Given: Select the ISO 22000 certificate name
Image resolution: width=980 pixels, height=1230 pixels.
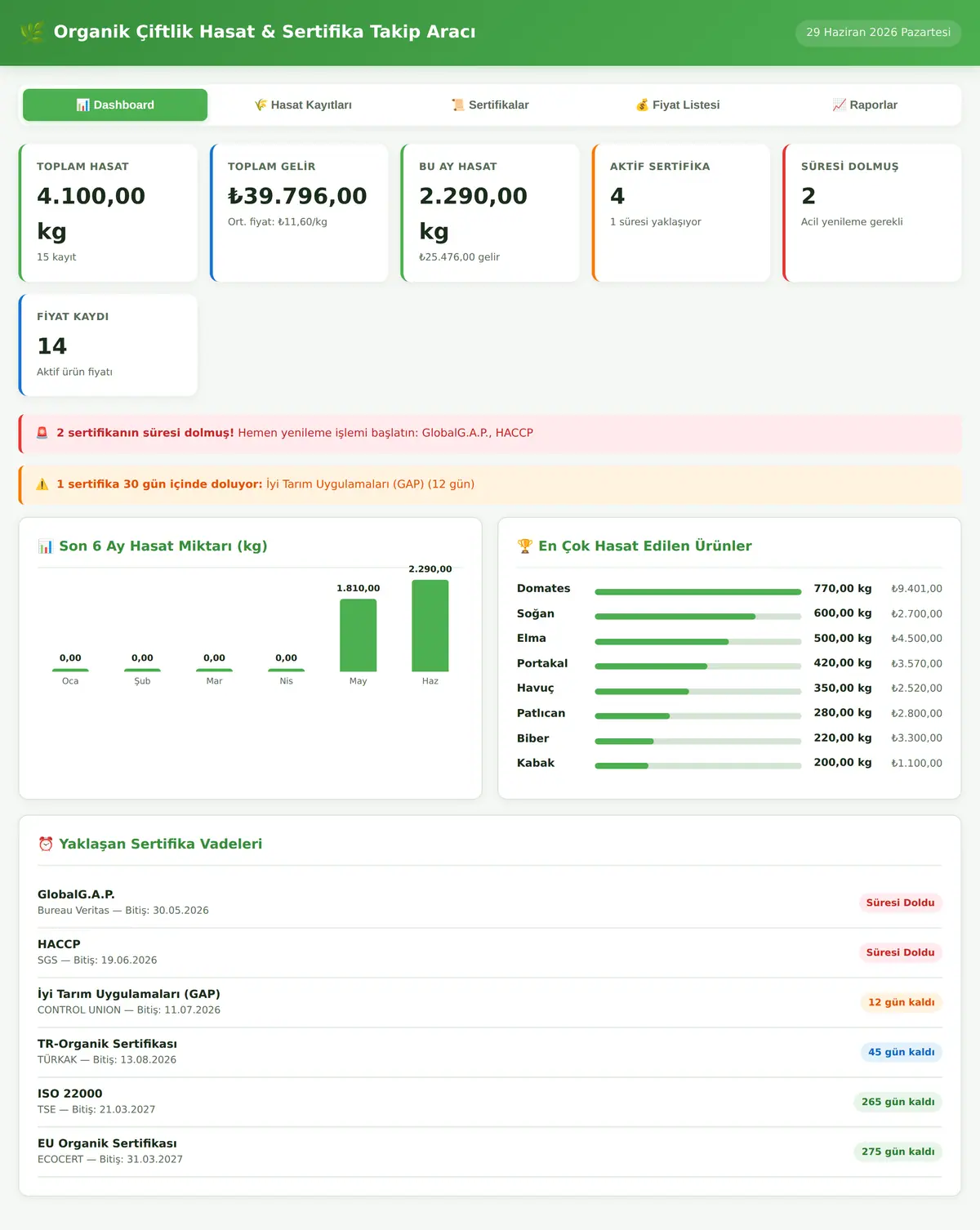Looking at the screenshot, I should tap(70, 1094).
